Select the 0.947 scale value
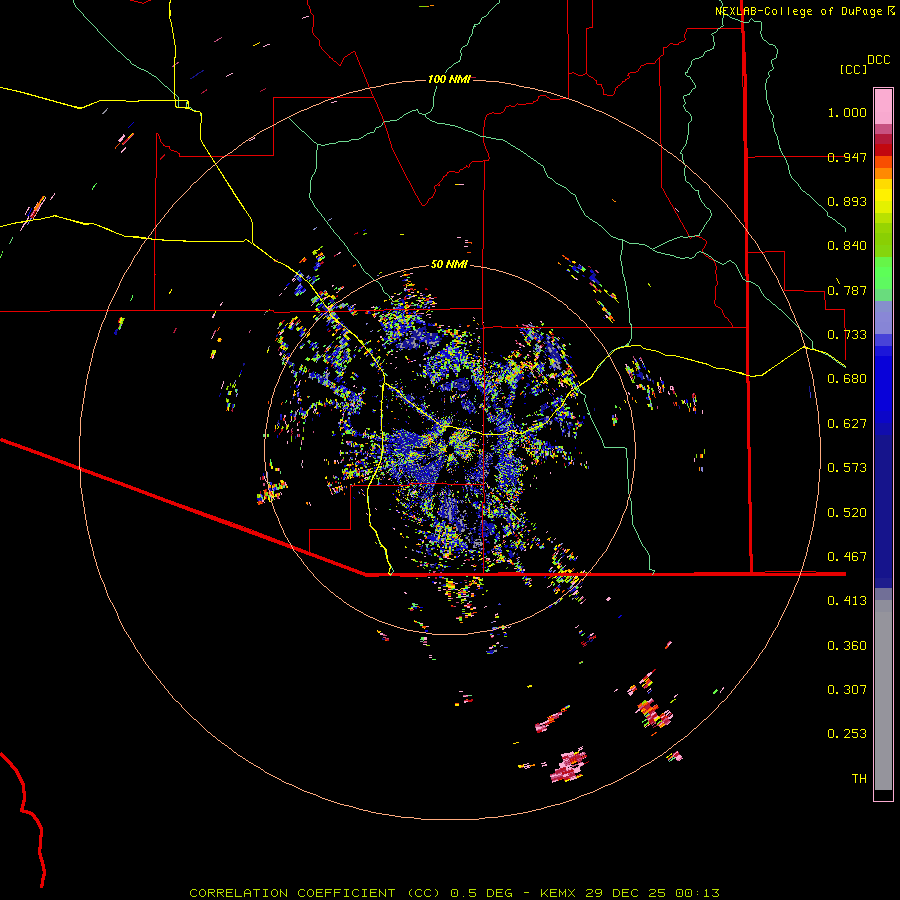 847,157
